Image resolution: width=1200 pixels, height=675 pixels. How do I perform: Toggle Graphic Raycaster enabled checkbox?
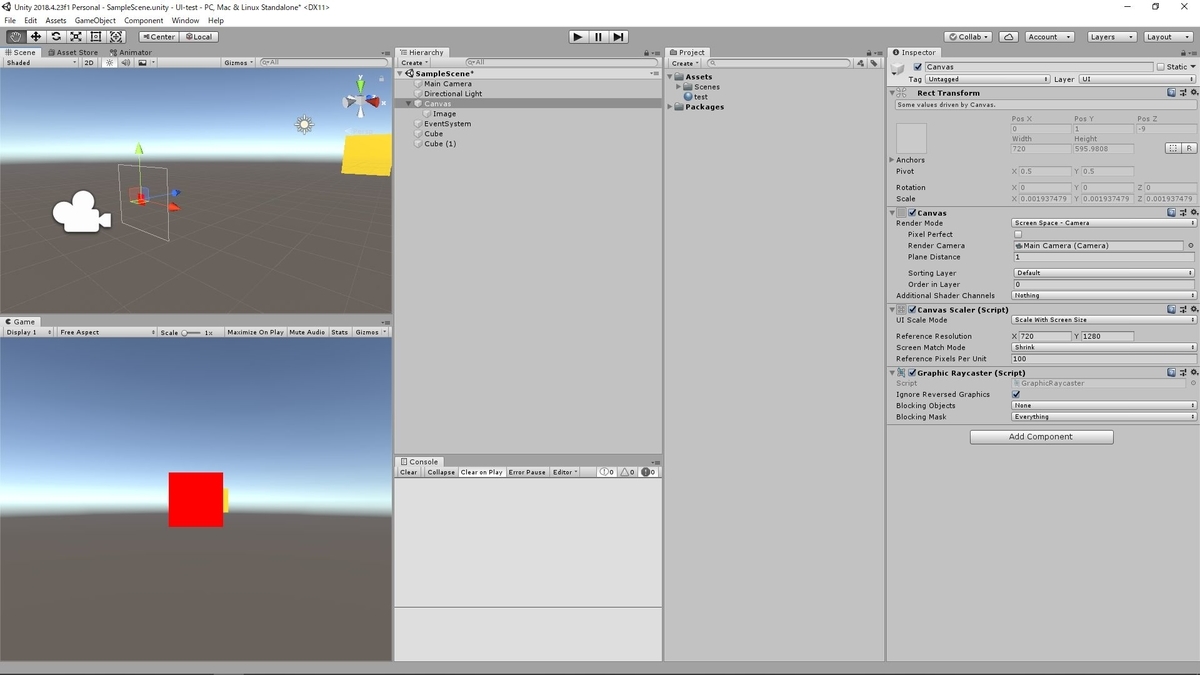(x=912, y=373)
